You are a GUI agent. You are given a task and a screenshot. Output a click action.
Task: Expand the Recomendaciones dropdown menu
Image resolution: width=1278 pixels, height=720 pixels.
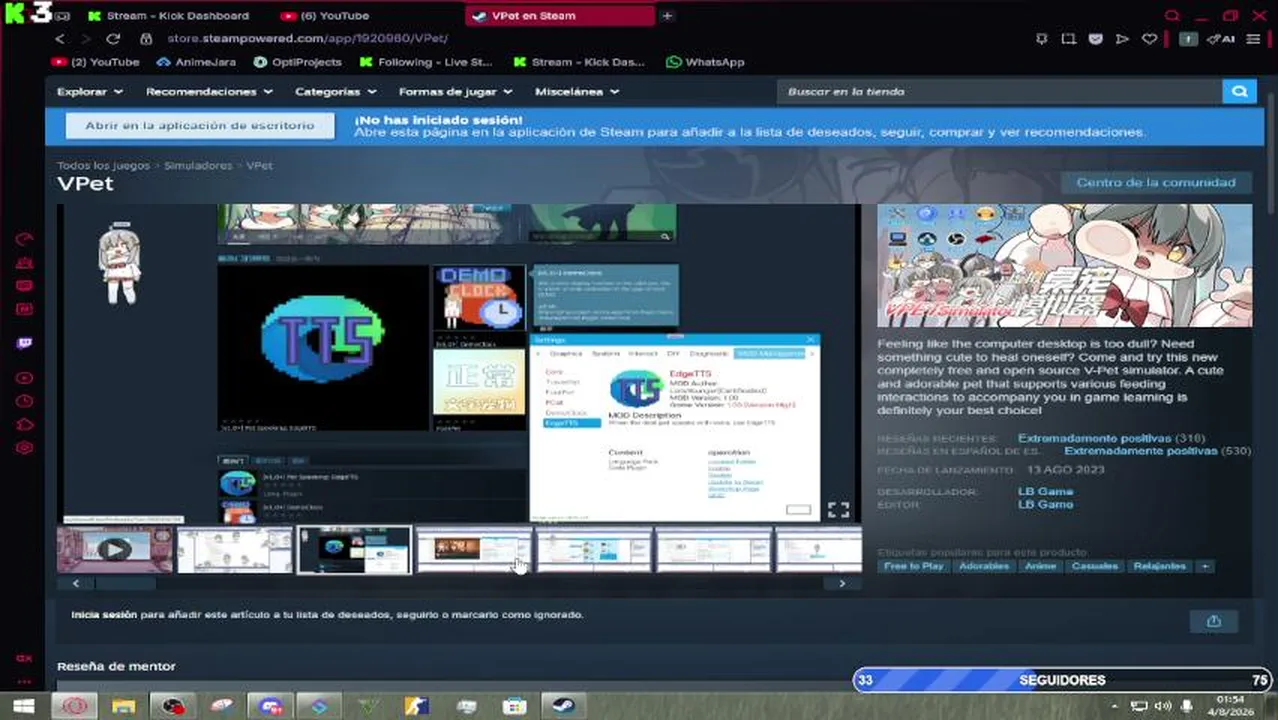click(x=209, y=91)
